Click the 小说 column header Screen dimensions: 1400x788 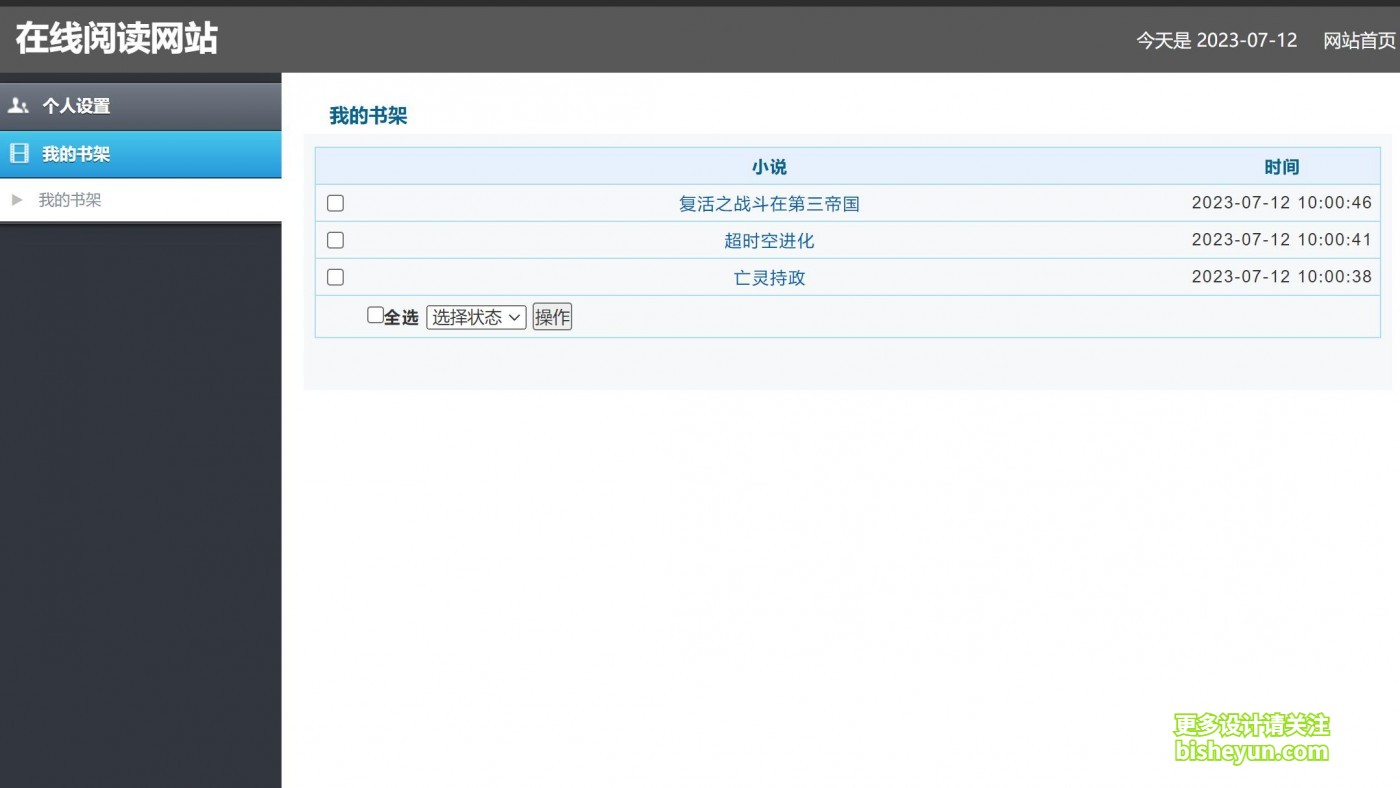point(769,167)
